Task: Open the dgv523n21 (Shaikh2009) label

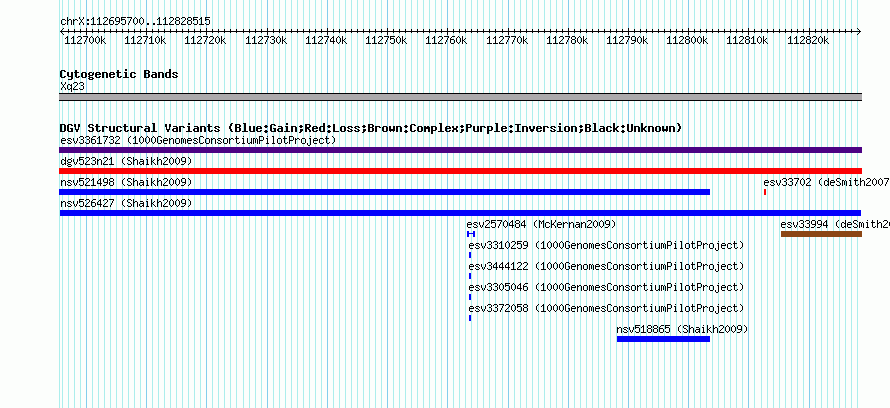Action: [126, 161]
